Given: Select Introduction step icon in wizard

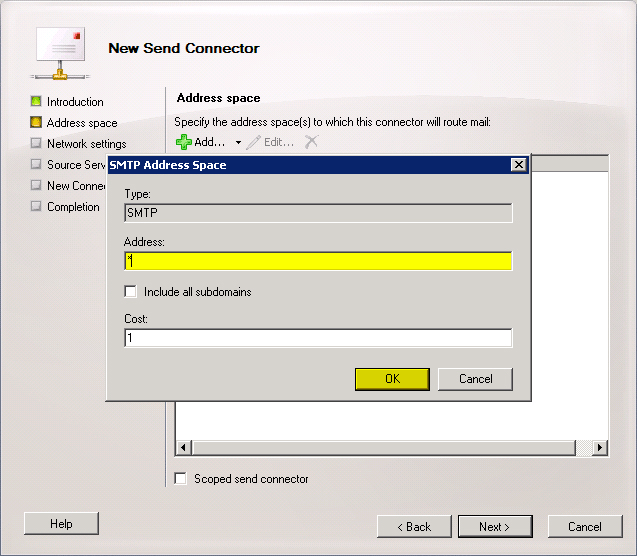Looking at the screenshot, I should coord(36,101).
